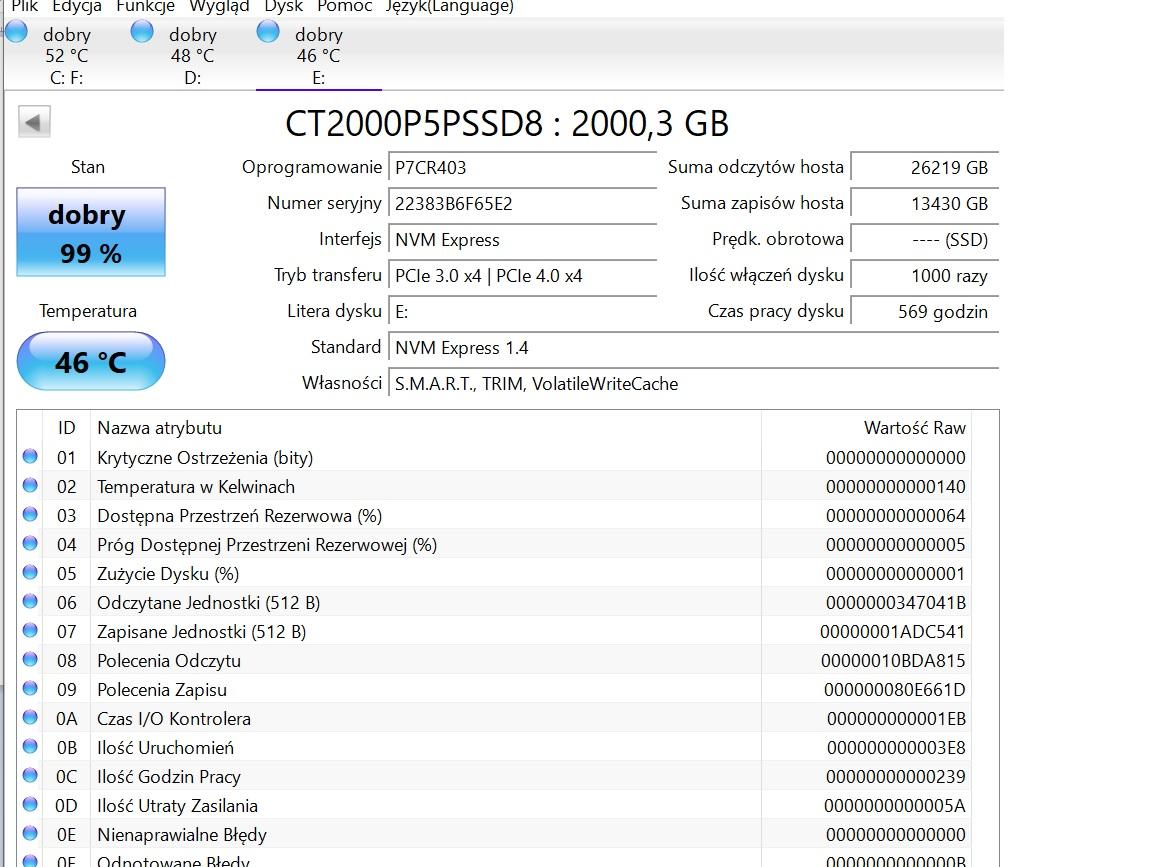Click the features field S.M.A.R.T., TRIM

[x=694, y=384]
